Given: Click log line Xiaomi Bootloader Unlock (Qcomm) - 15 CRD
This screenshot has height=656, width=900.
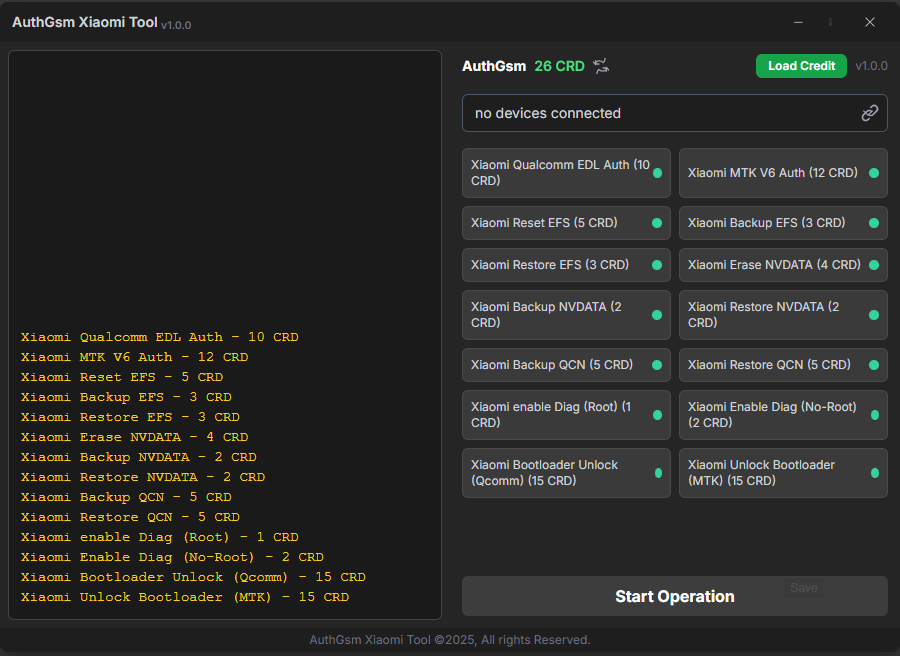Looking at the screenshot, I should (193, 577).
